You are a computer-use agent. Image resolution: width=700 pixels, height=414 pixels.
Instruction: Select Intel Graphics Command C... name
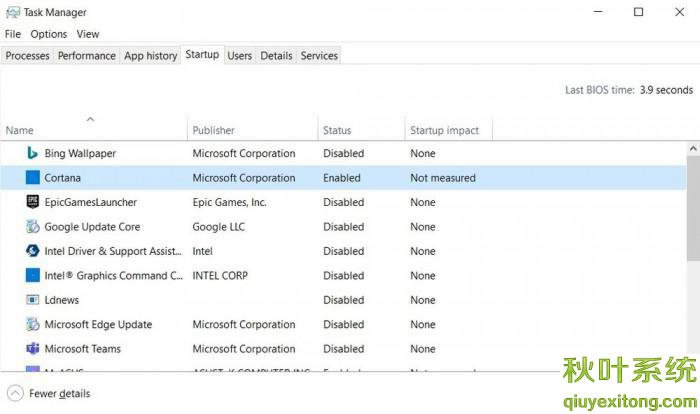113,276
